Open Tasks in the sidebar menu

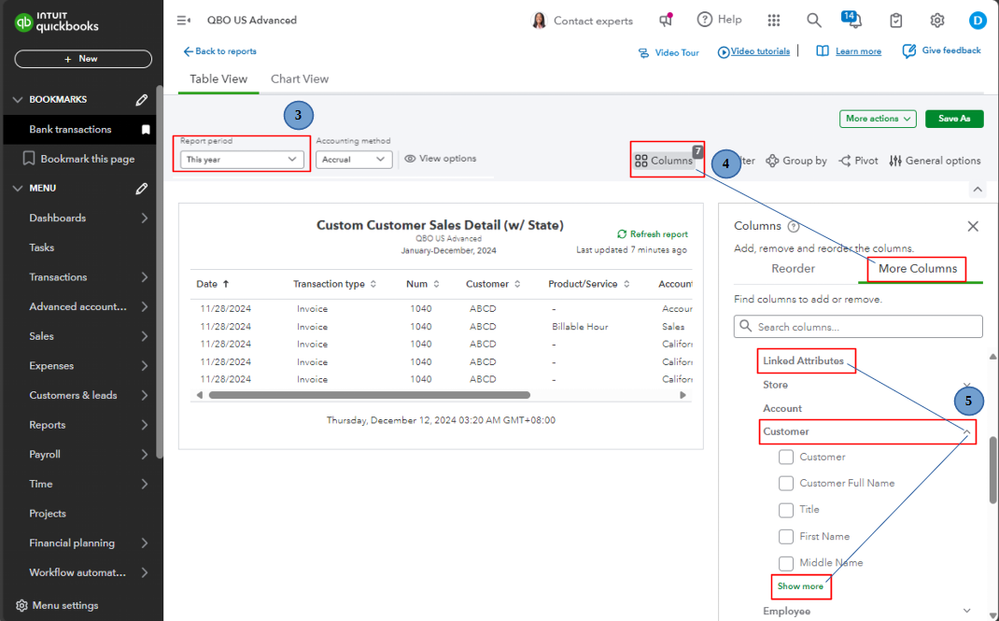coord(41,248)
